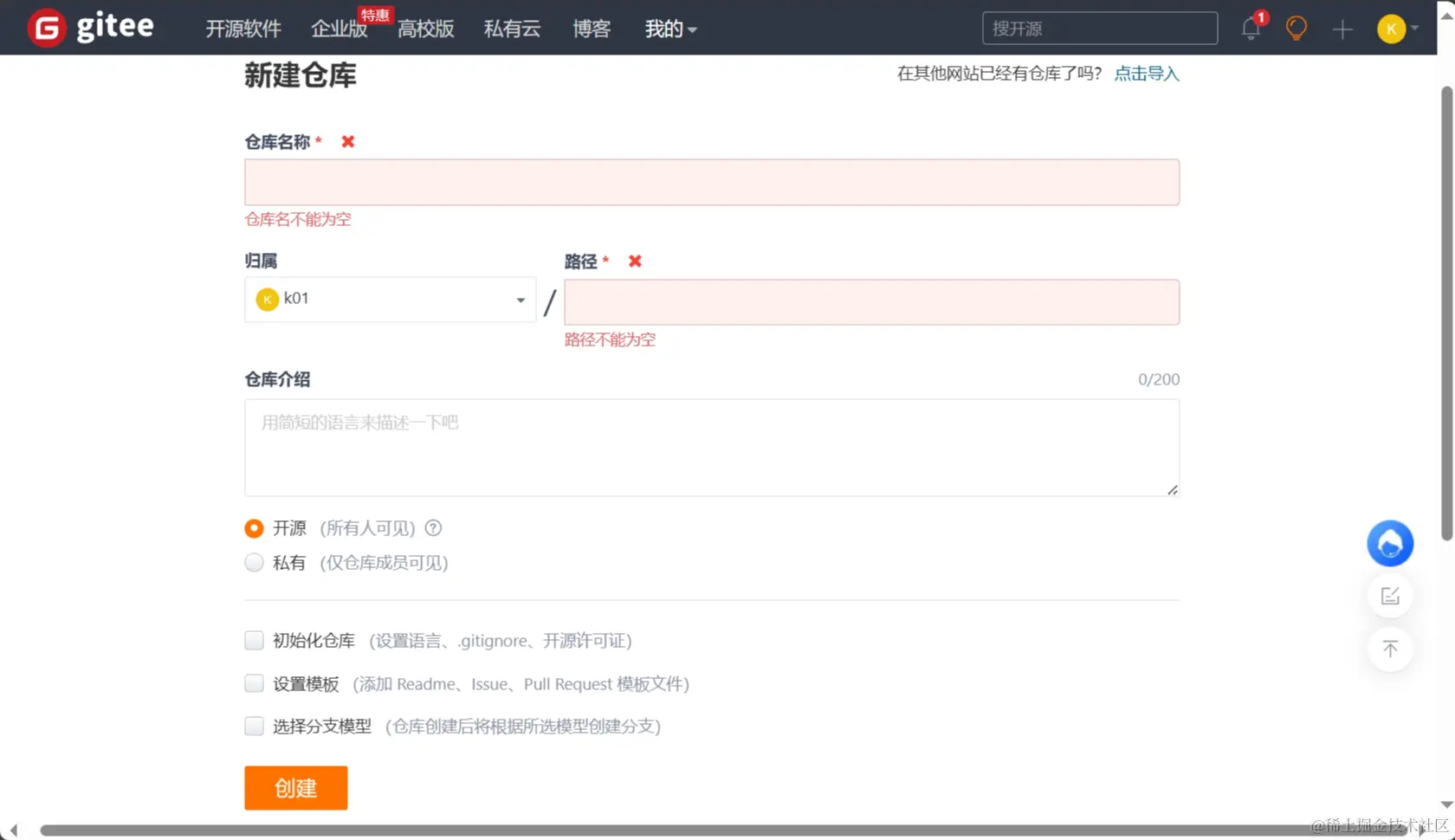Click inside the 仓库介绍 description textarea
Image resolution: width=1455 pixels, height=840 pixels.
(x=710, y=448)
